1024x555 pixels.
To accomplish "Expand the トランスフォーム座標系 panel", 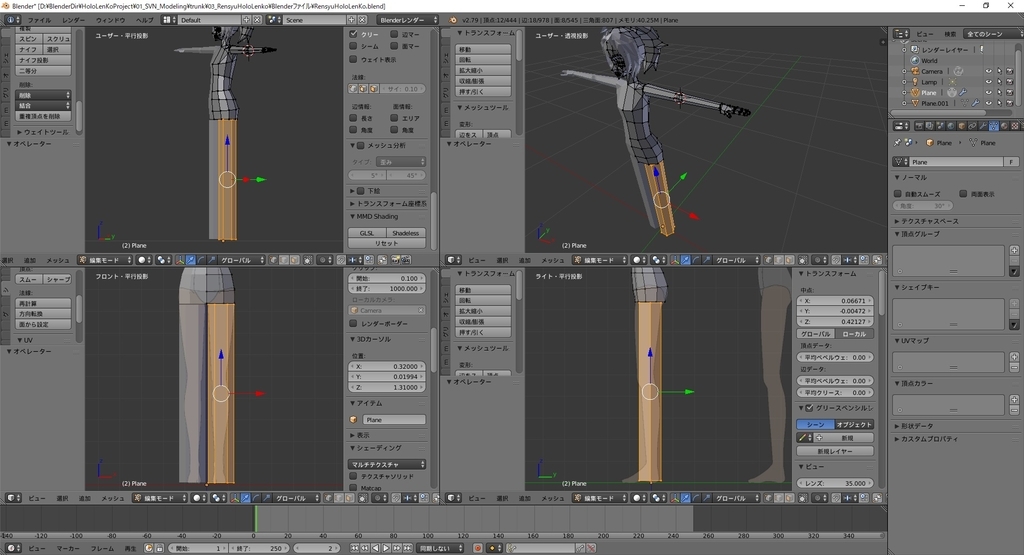I will click(x=388, y=204).
